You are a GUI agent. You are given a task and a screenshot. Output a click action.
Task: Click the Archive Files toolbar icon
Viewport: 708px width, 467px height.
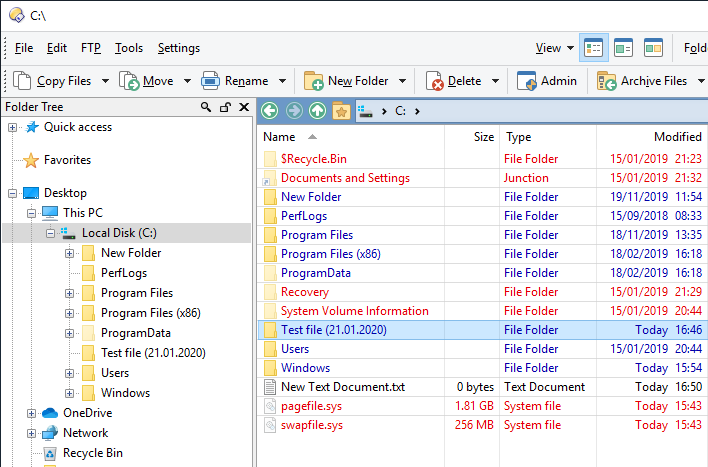pos(606,81)
